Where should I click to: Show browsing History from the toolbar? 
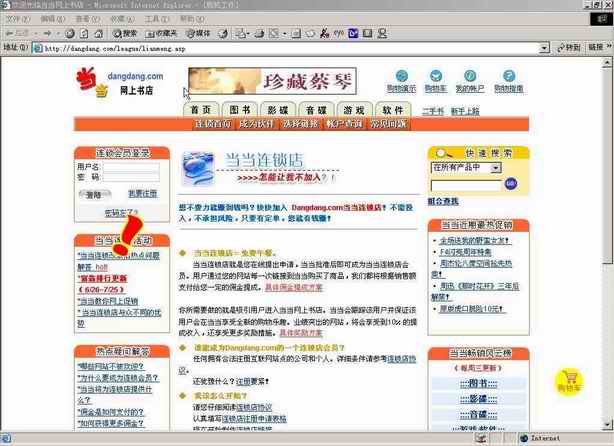tap(223, 34)
